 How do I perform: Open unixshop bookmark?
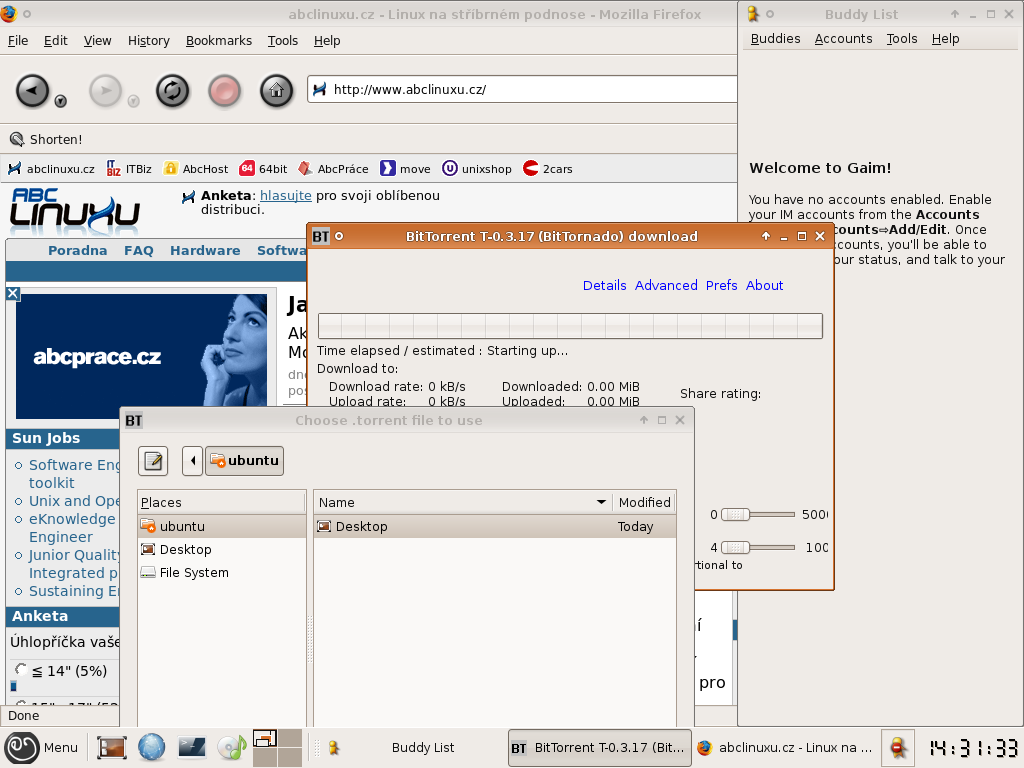click(x=477, y=168)
